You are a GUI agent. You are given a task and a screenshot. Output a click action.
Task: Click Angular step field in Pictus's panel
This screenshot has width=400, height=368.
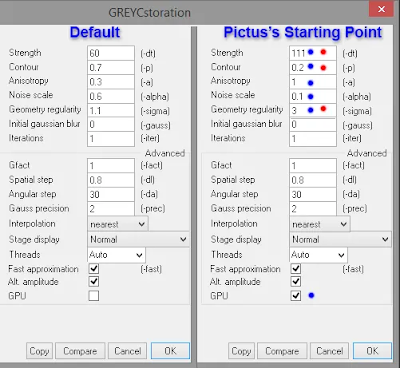313,194
